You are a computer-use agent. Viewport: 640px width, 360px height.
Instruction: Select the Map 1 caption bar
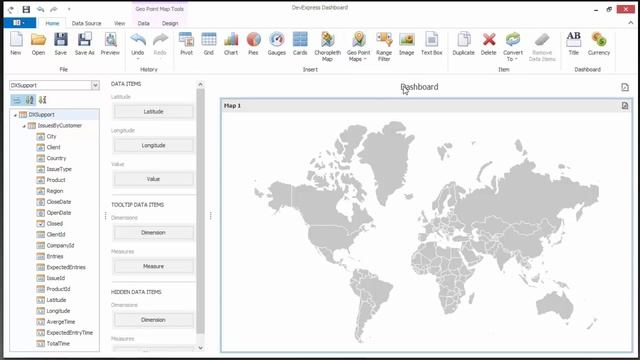pos(426,106)
